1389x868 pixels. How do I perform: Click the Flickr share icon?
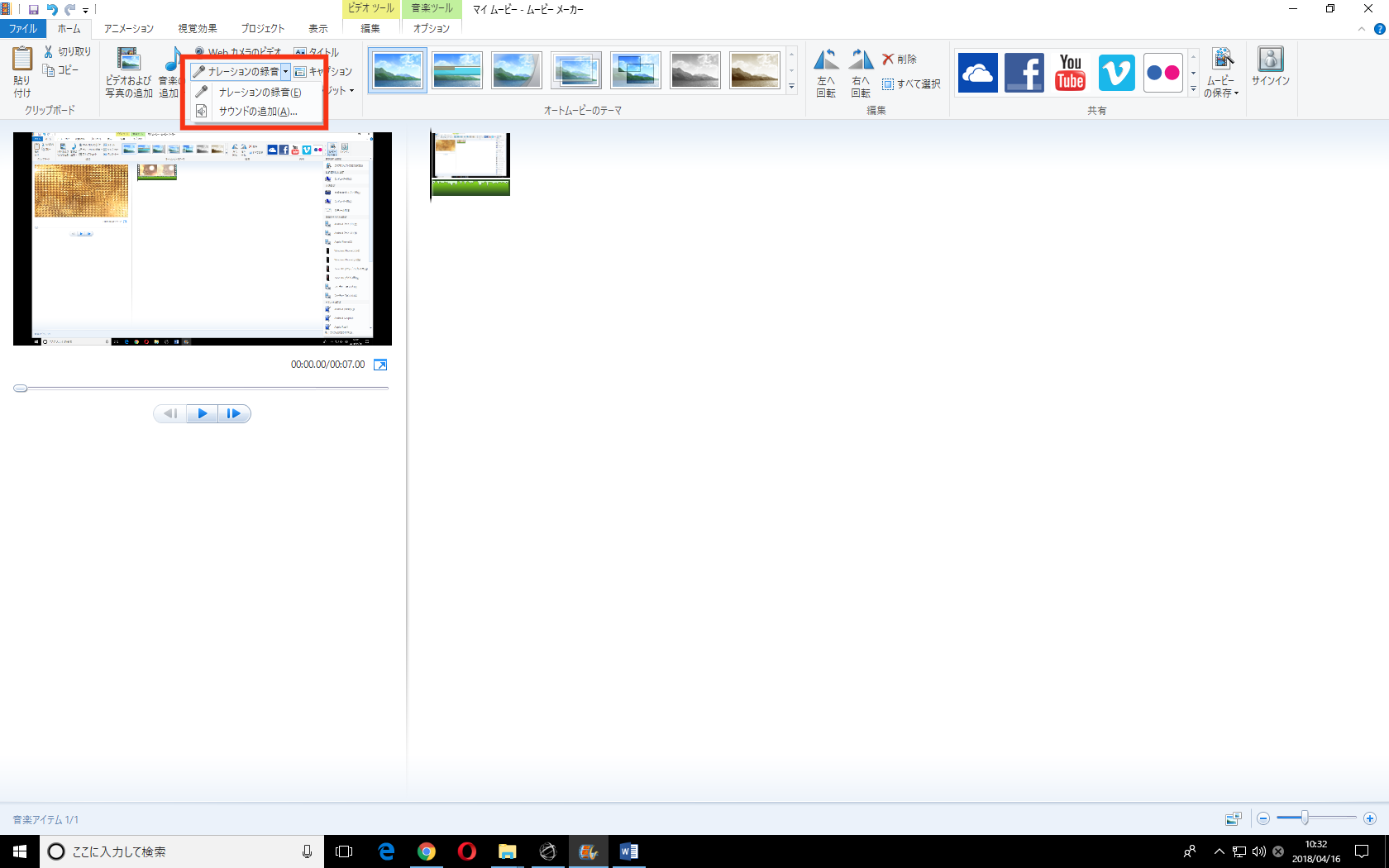(1162, 72)
